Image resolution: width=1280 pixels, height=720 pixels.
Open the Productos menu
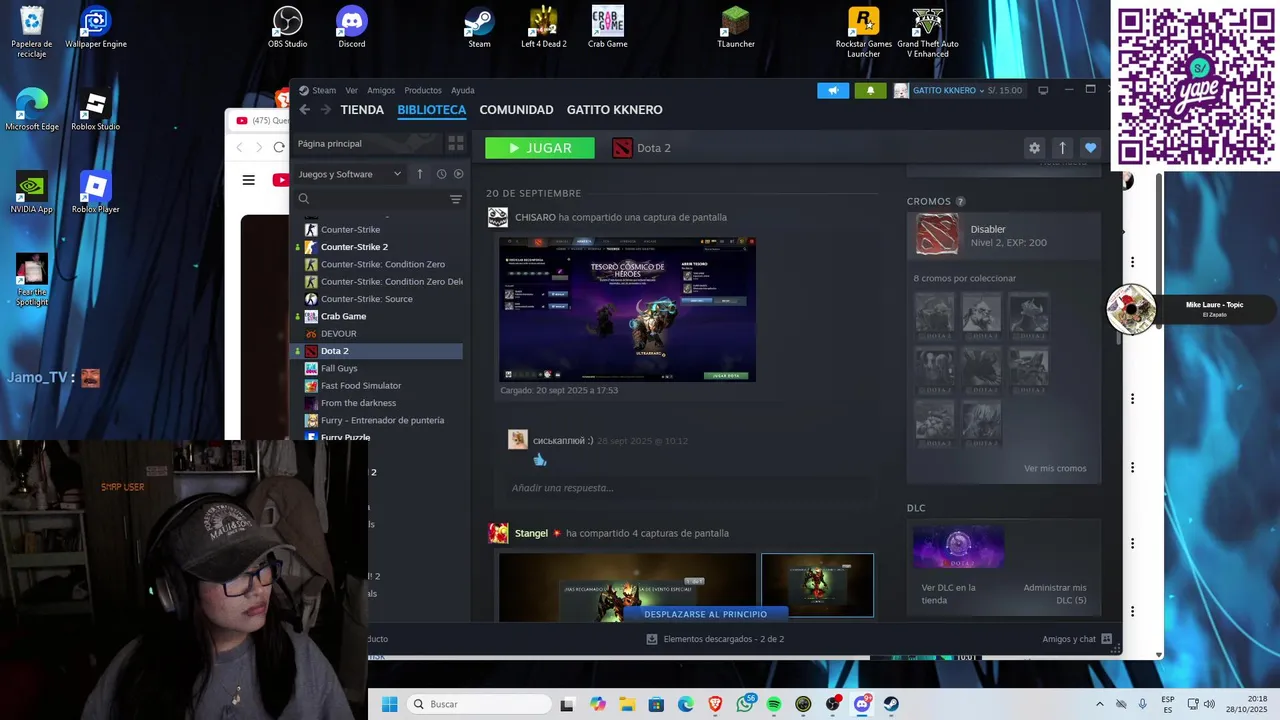pos(423,90)
